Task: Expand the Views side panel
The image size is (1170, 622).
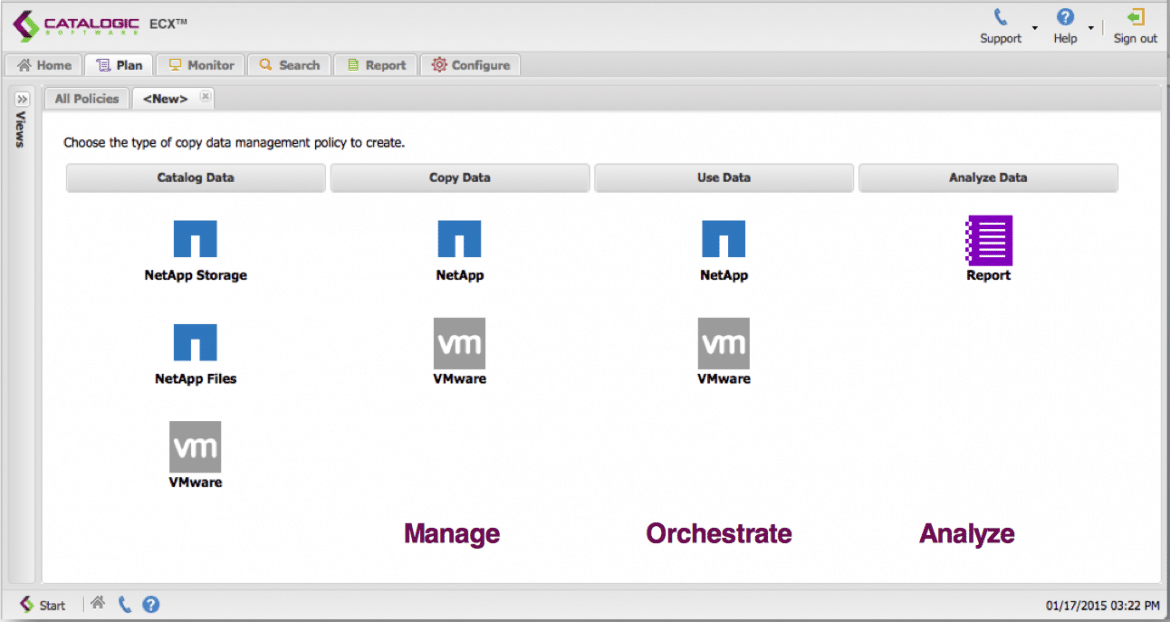Action: click(22, 99)
